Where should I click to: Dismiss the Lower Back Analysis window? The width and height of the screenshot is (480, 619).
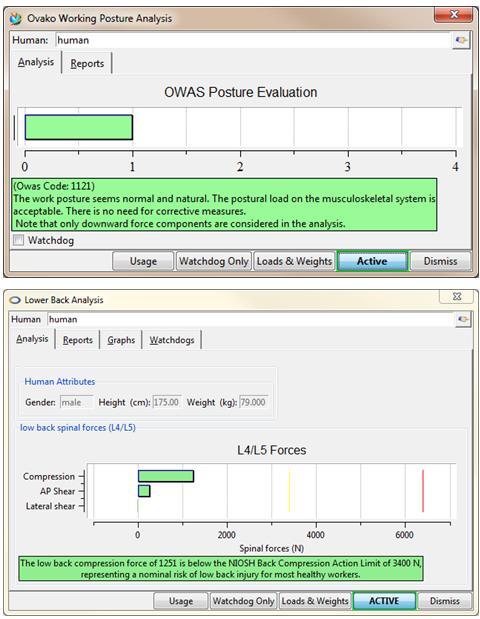(444, 601)
